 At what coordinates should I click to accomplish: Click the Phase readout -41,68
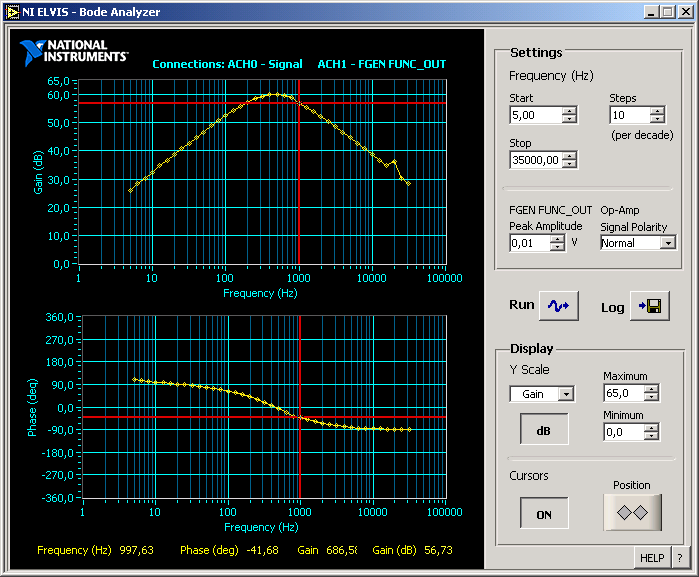click(x=263, y=550)
